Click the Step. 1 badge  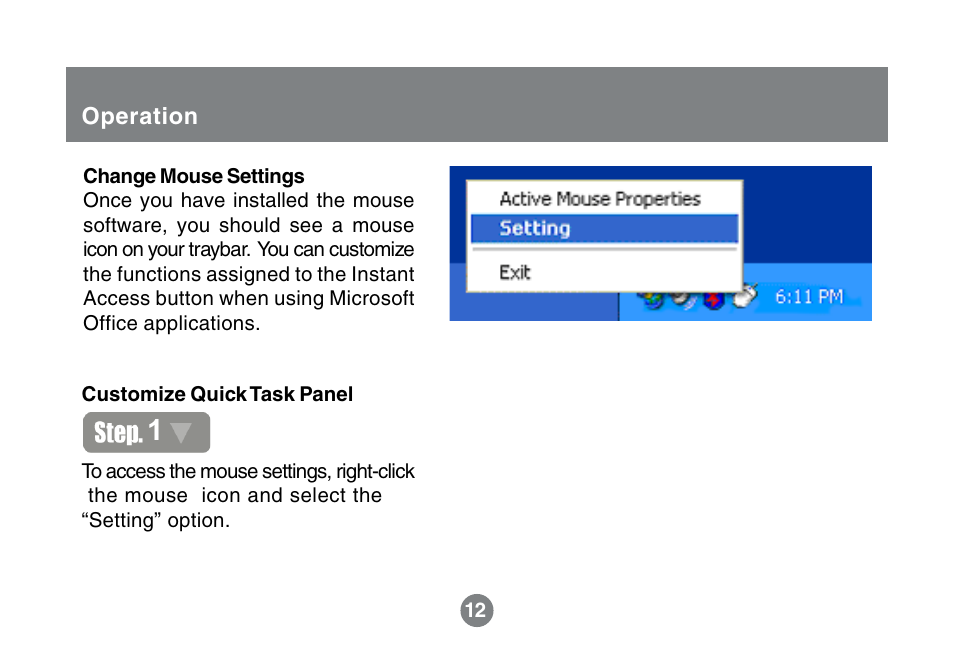click(x=146, y=432)
